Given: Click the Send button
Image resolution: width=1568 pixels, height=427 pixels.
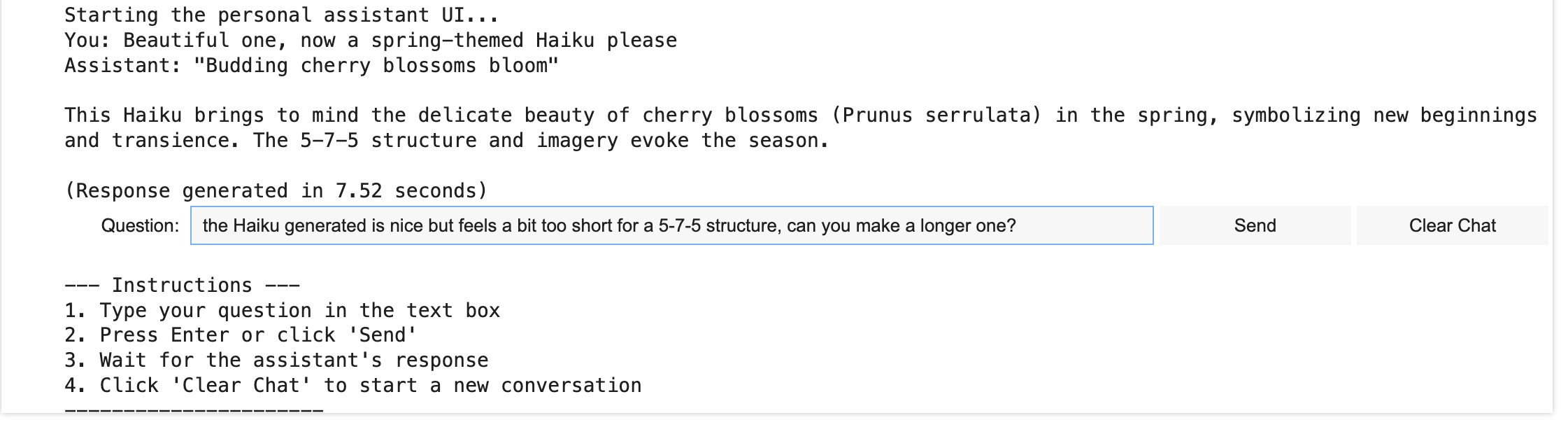Looking at the screenshot, I should point(1255,225).
